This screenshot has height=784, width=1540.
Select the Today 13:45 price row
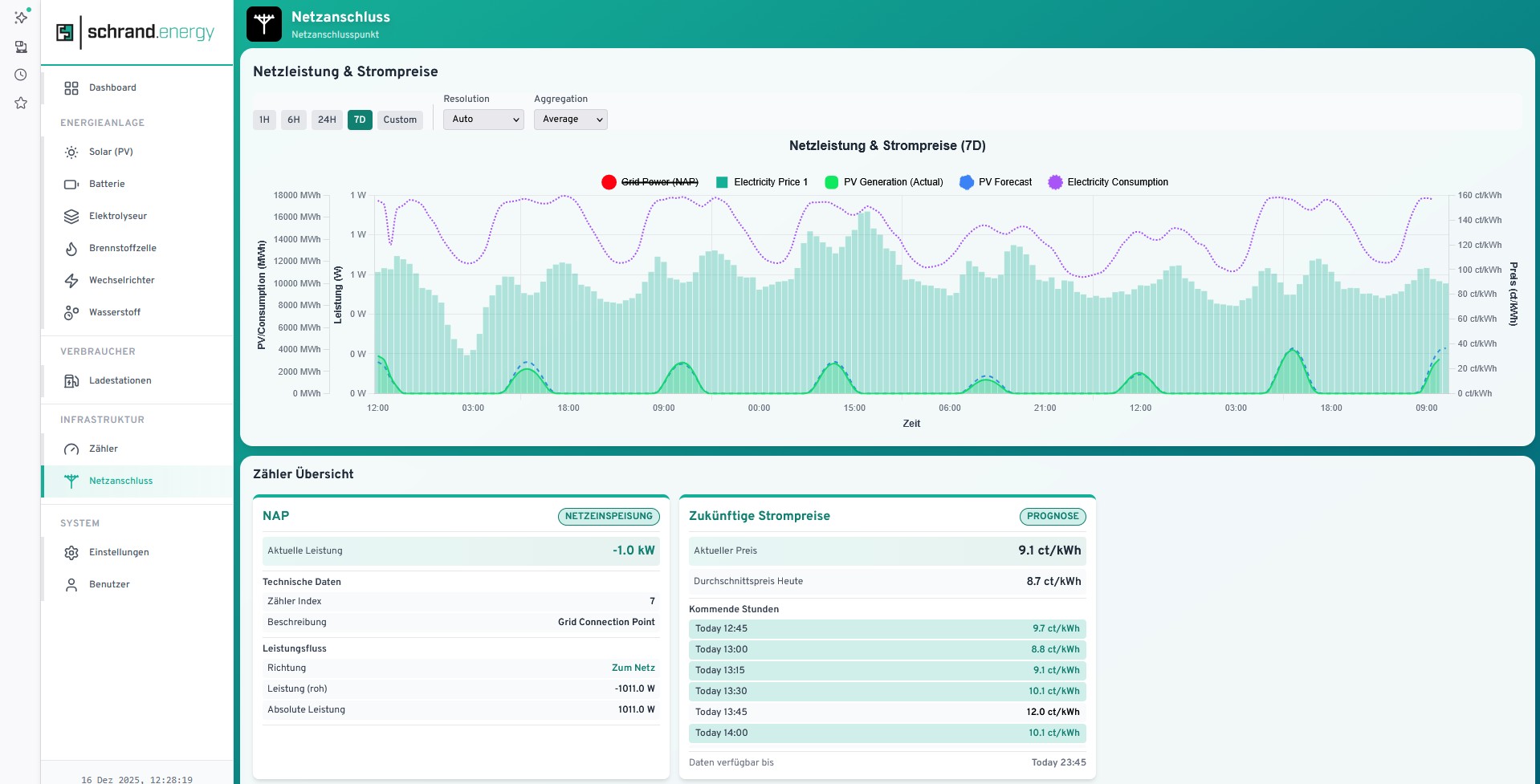(886, 712)
